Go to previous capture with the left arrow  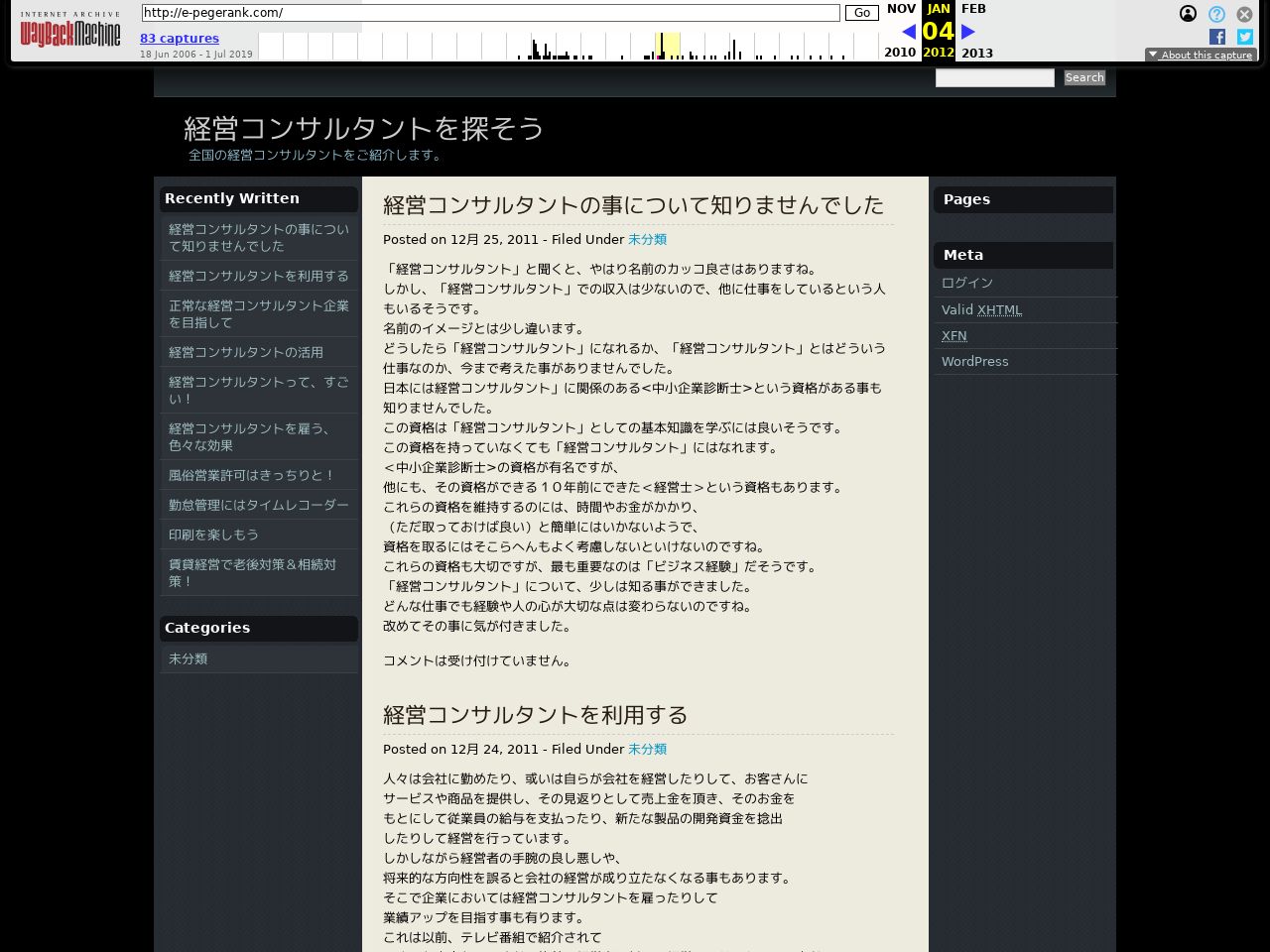point(908,31)
